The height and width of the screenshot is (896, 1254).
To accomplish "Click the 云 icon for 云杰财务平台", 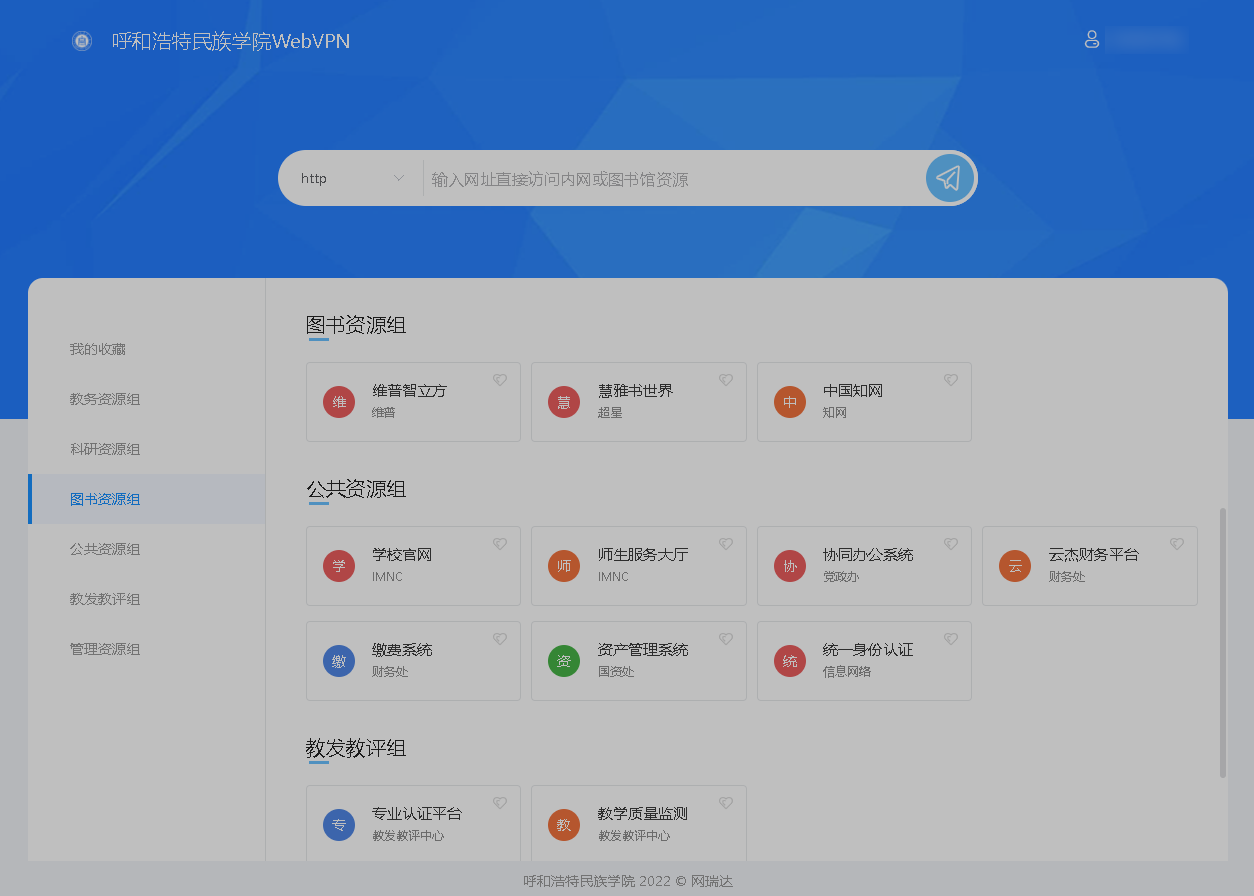I will click(1015, 566).
